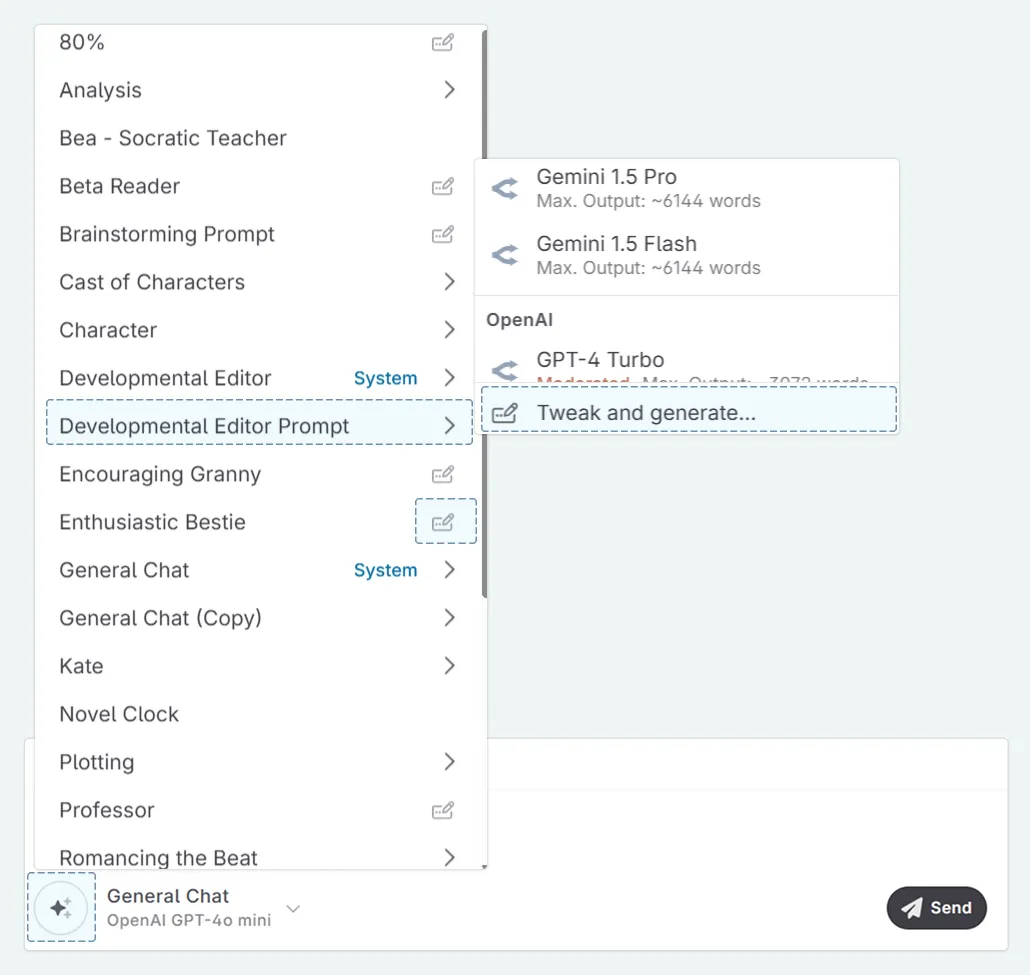The width and height of the screenshot is (1030, 975).
Task: Click the edit icon beside Brainstorming Prompt
Action: [x=443, y=234]
